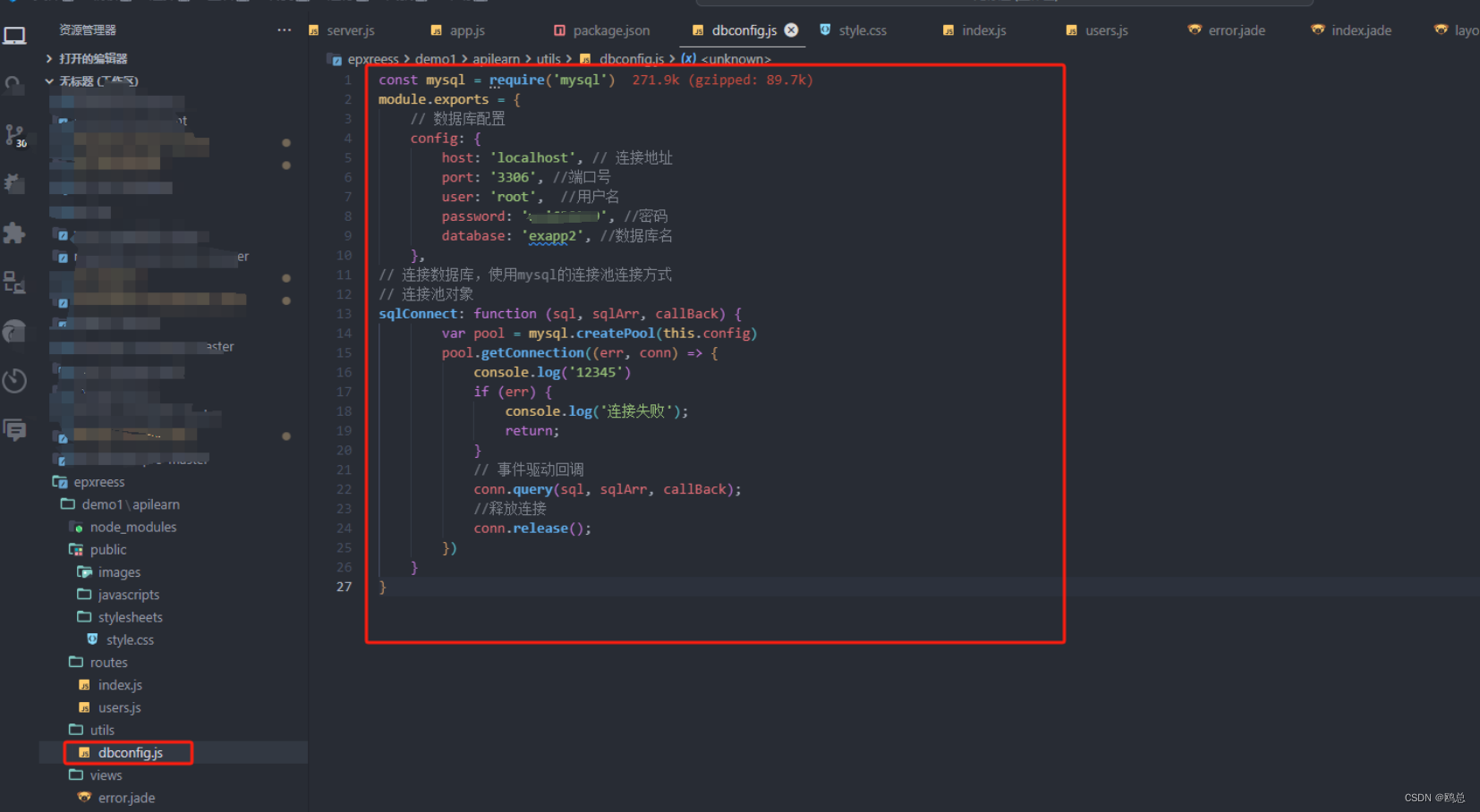Viewport: 1480px width, 812px height.
Task: Click dbconfig.js in the breadcrumb path
Action: (632, 59)
